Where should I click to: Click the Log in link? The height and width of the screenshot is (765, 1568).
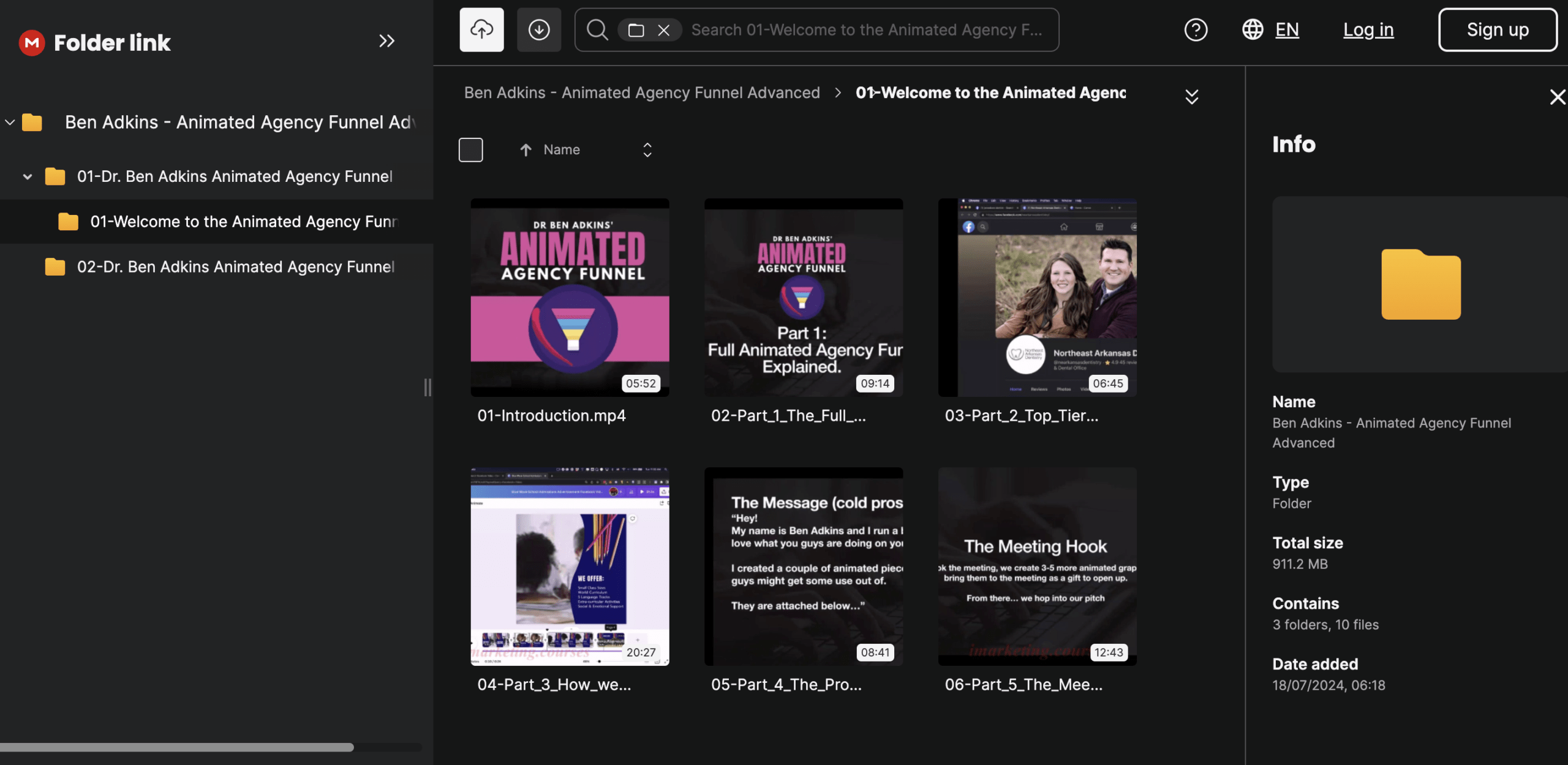[x=1368, y=29]
